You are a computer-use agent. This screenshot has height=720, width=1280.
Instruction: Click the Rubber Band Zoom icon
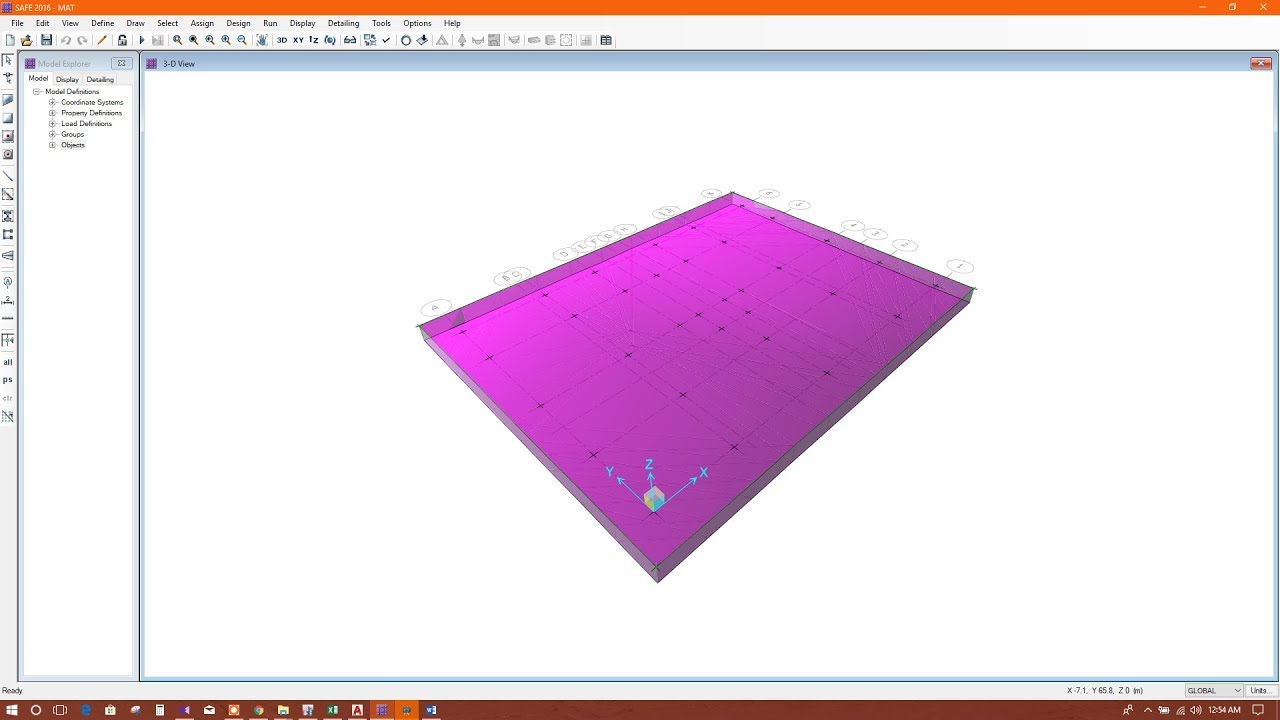[x=177, y=40]
